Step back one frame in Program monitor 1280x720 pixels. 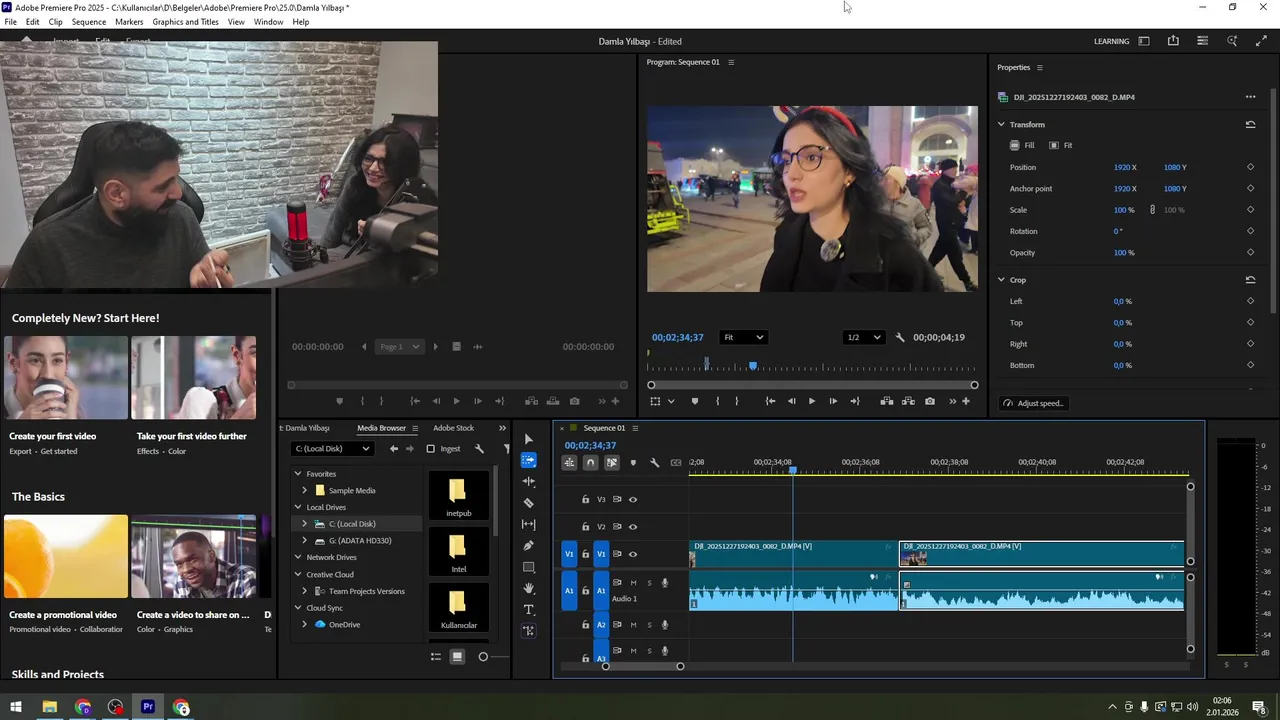(791, 401)
